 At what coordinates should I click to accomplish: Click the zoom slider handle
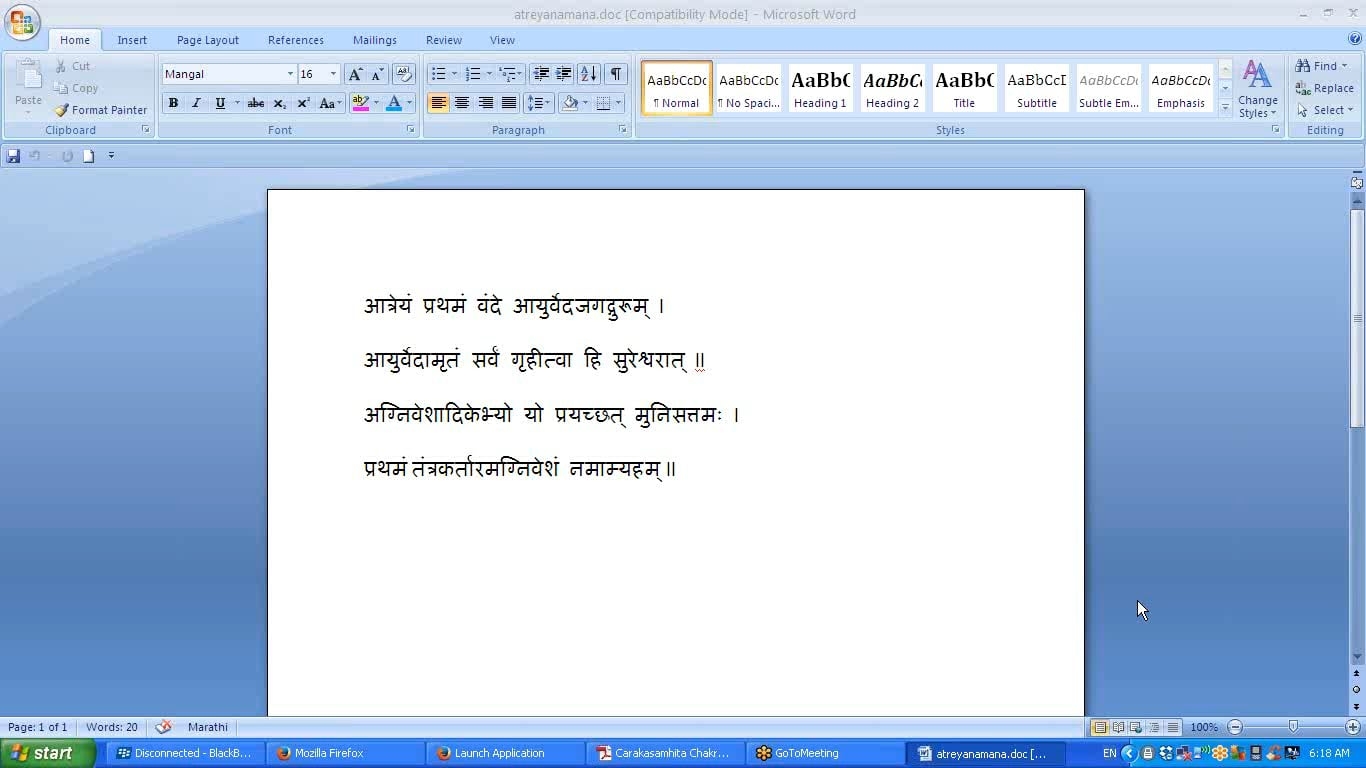click(x=1293, y=727)
